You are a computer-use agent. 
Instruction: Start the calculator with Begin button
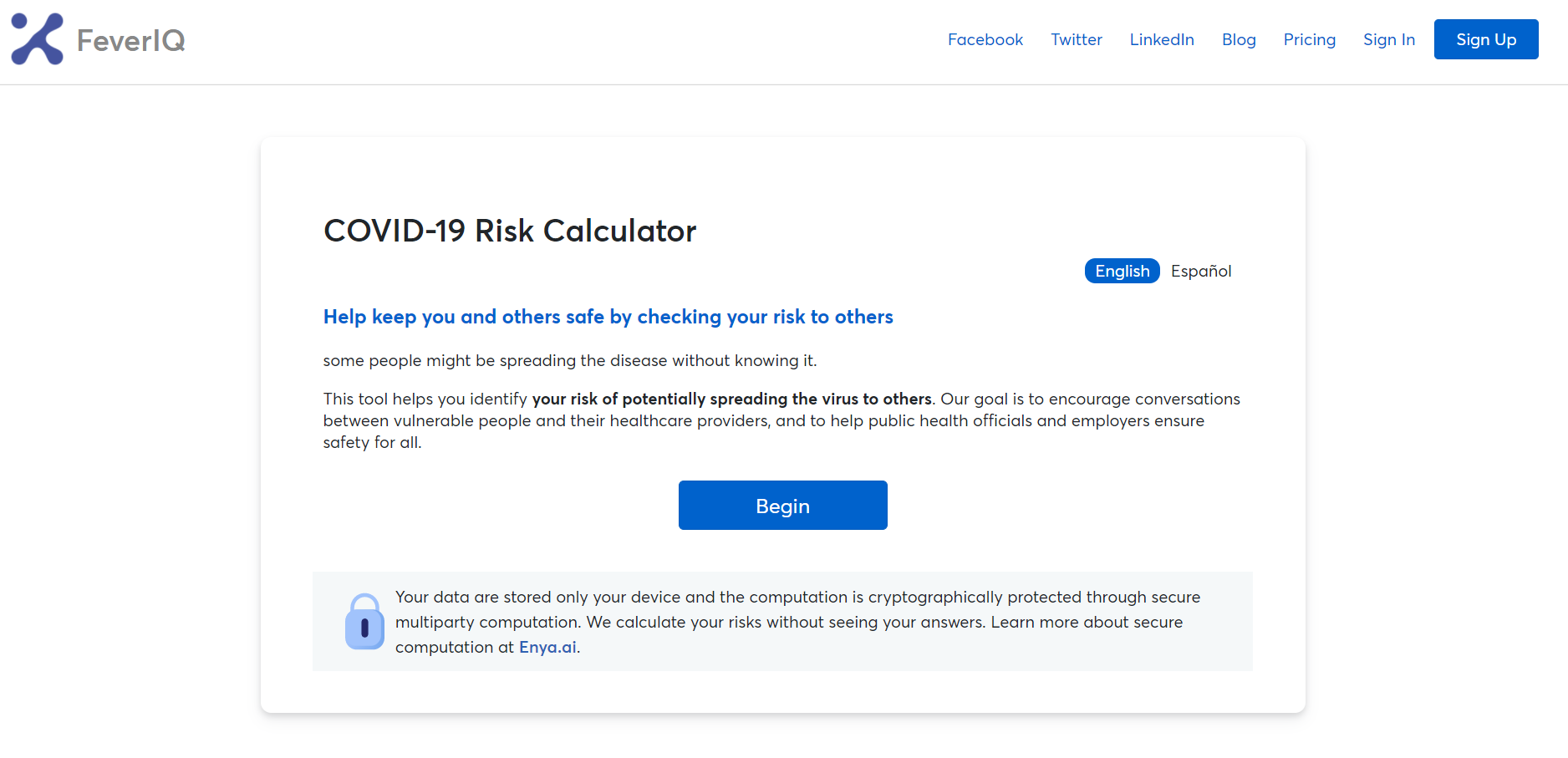pos(782,505)
